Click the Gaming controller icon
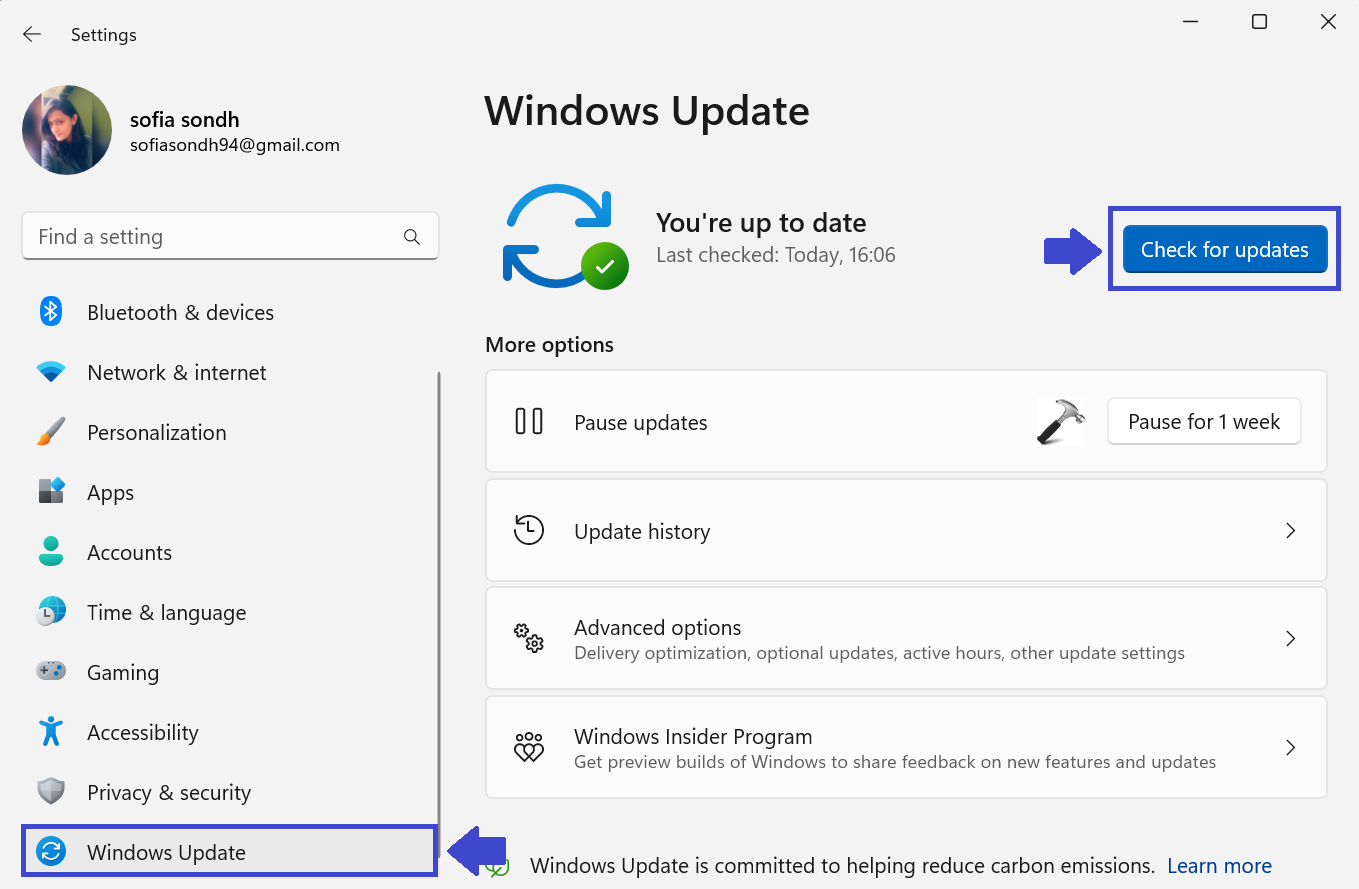The height and width of the screenshot is (889, 1359). pos(51,671)
